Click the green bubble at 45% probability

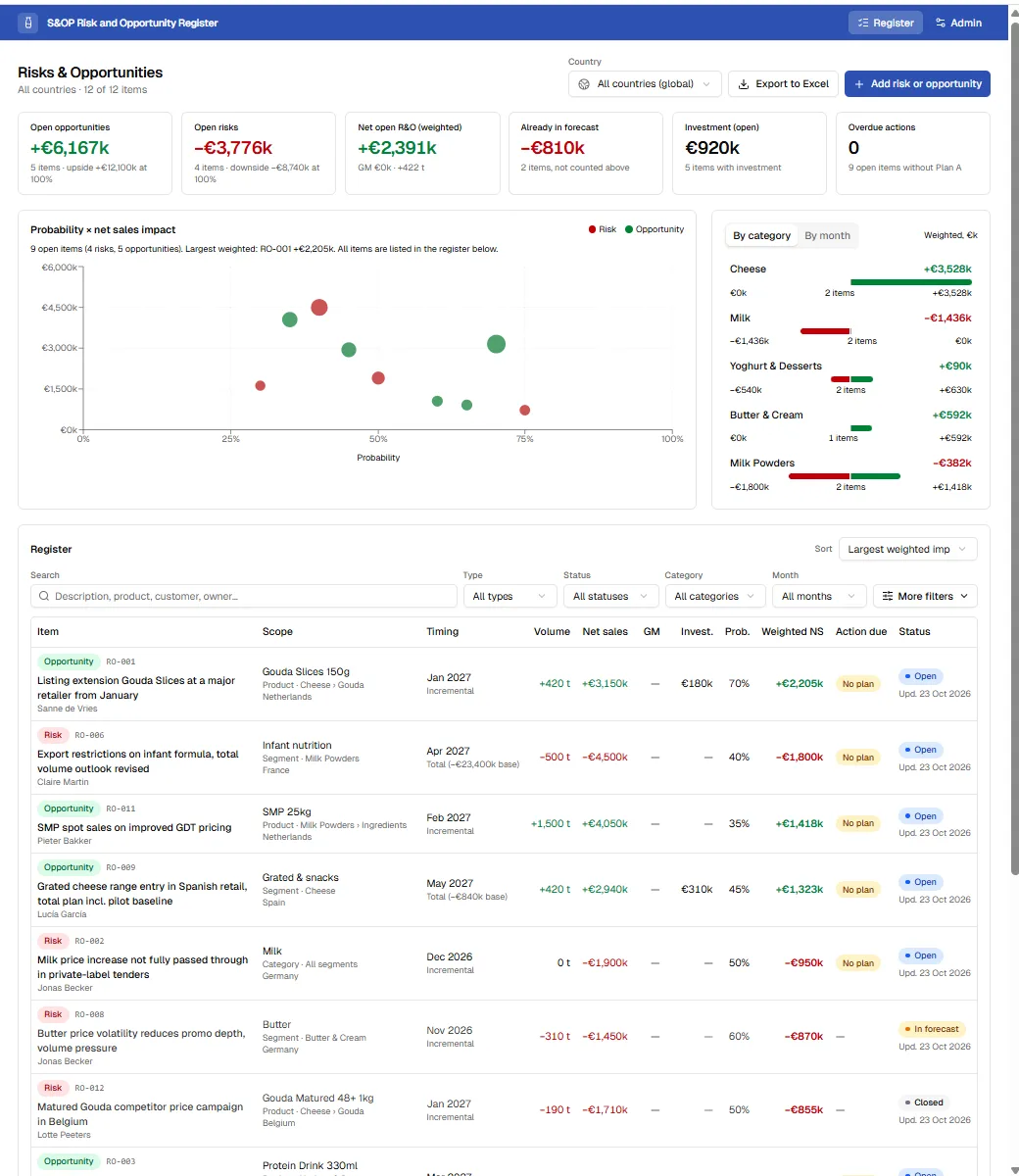[x=349, y=350]
